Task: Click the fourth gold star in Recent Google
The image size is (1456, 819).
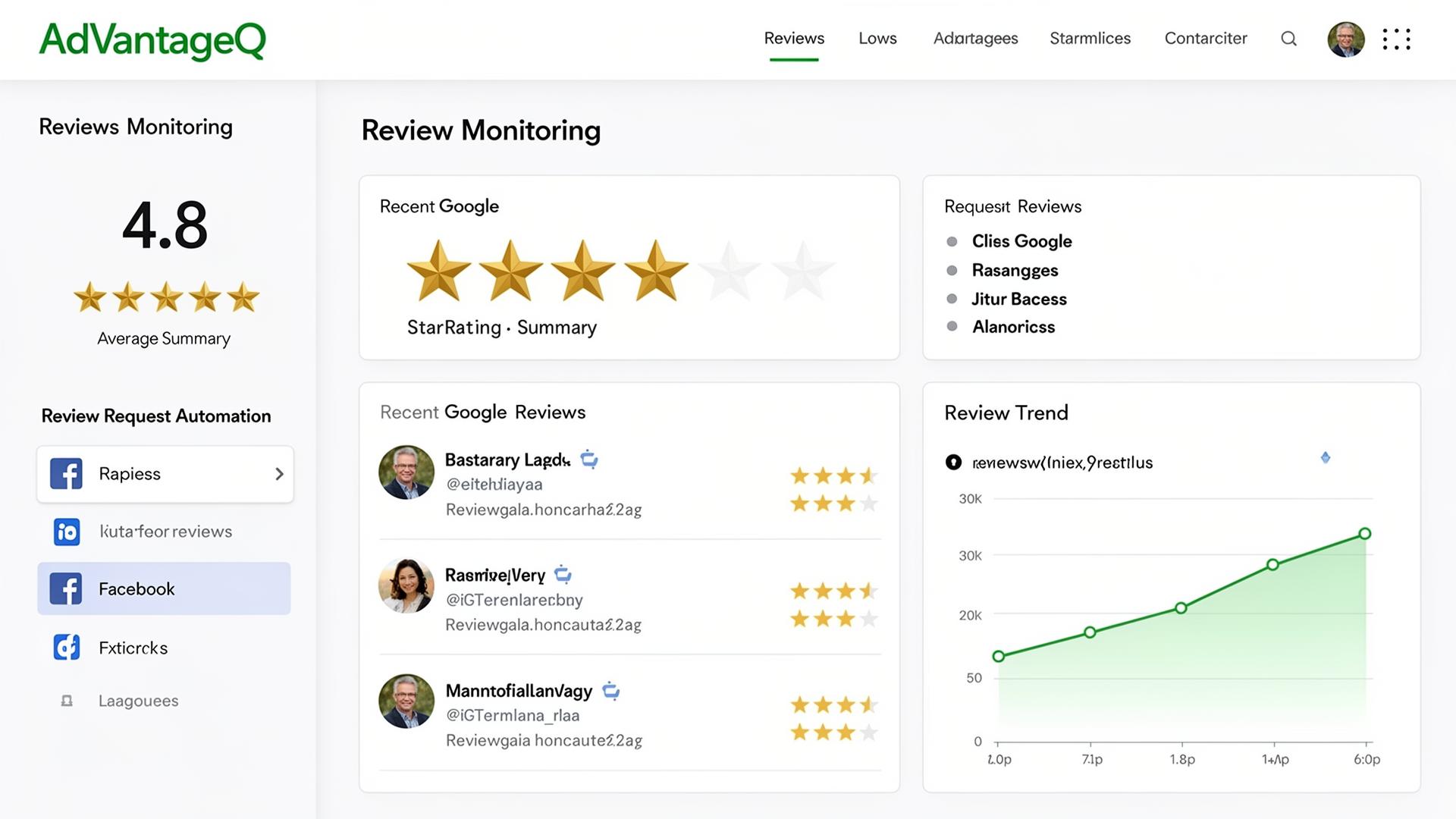Action: click(x=656, y=271)
